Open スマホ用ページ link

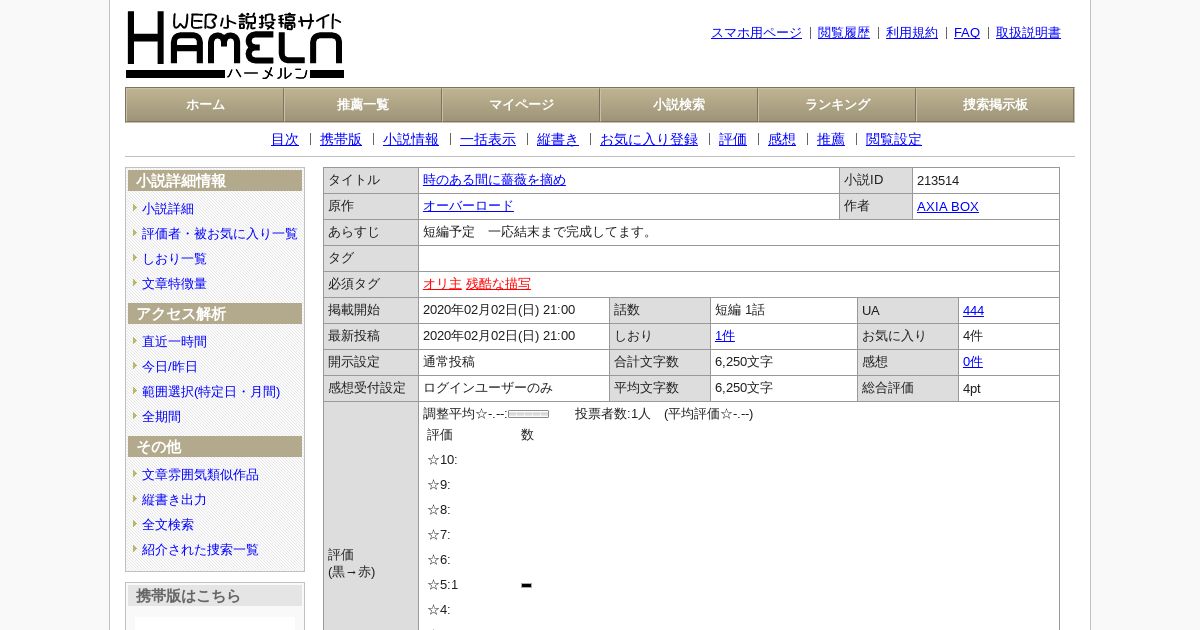click(x=756, y=33)
